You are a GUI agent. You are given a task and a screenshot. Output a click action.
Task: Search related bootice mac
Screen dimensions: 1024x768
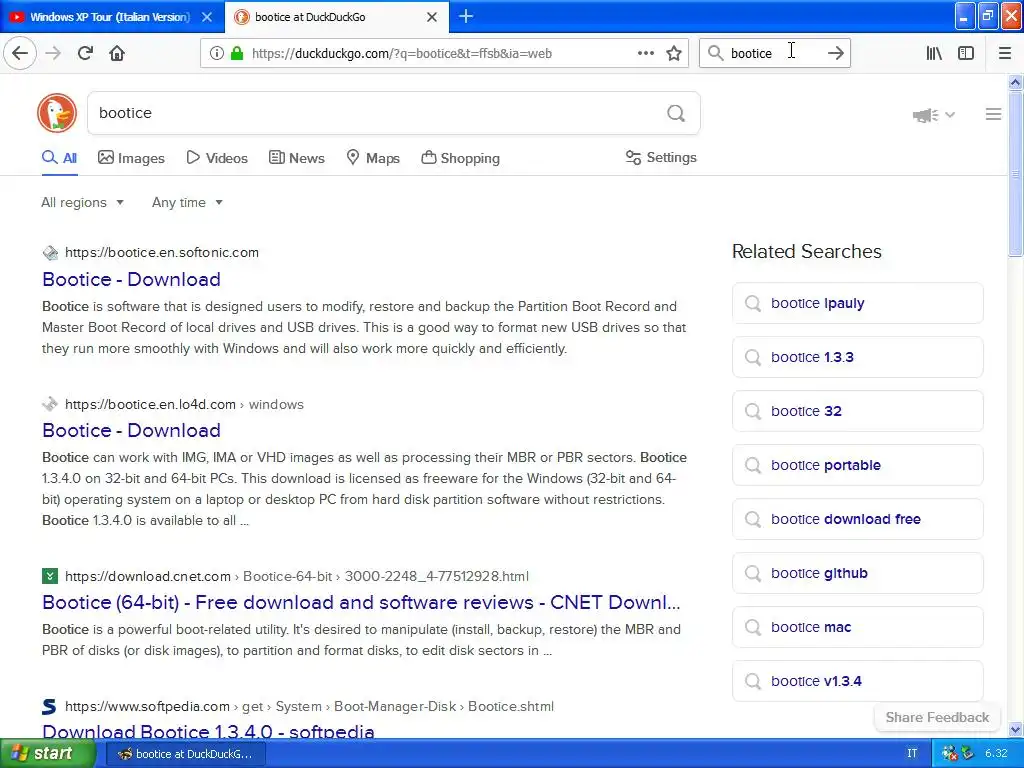tap(857, 627)
